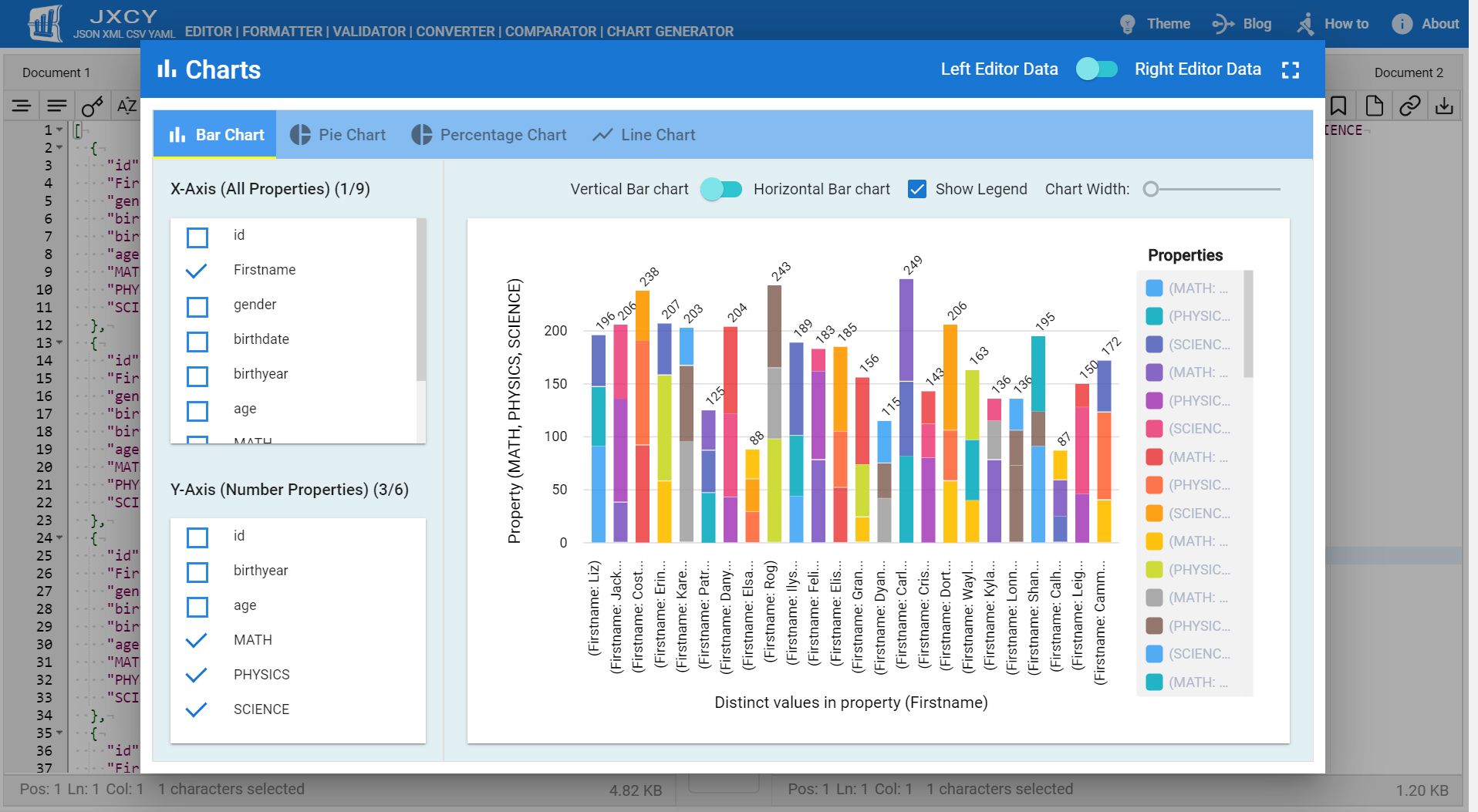Collapse the root array on line 1
1478x812 pixels.
click(x=59, y=128)
